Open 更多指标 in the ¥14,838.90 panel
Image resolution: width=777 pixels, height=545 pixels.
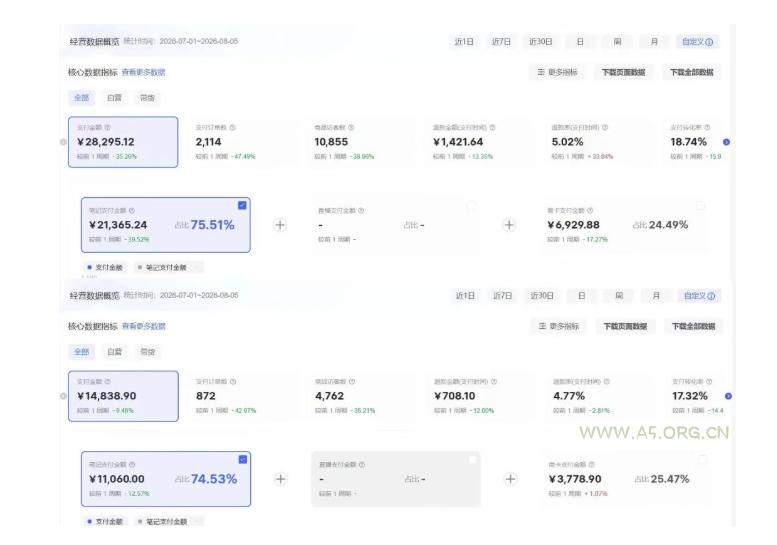click(x=559, y=326)
